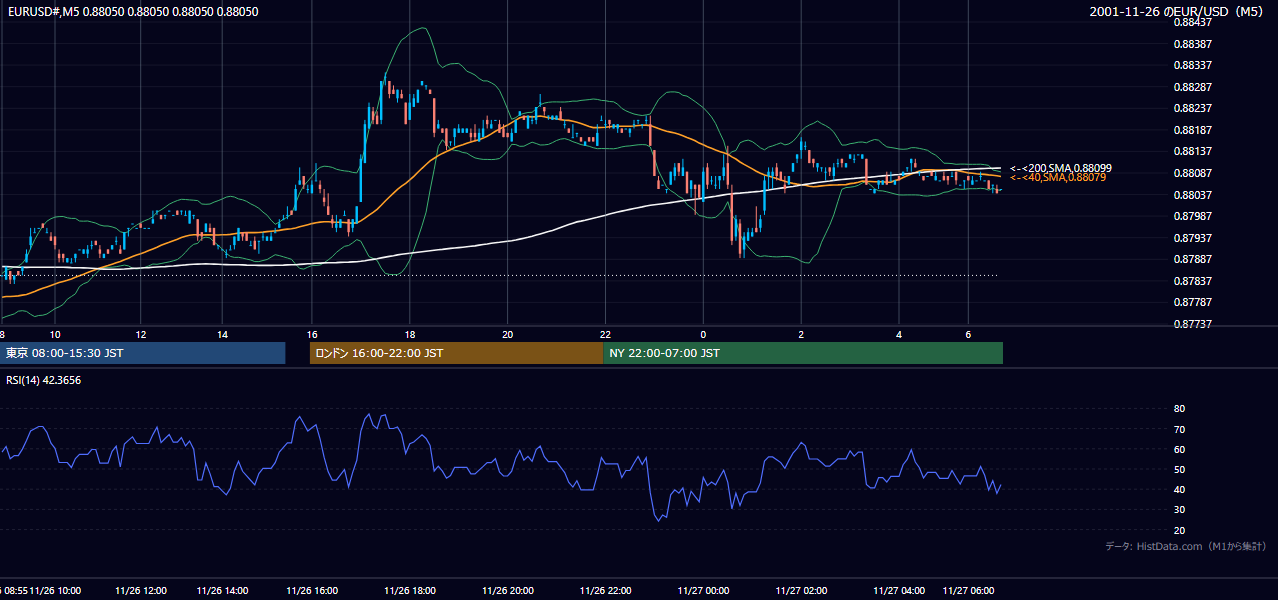Click hour 22 under the price chart
Image resolution: width=1278 pixels, height=600 pixels.
606,334
